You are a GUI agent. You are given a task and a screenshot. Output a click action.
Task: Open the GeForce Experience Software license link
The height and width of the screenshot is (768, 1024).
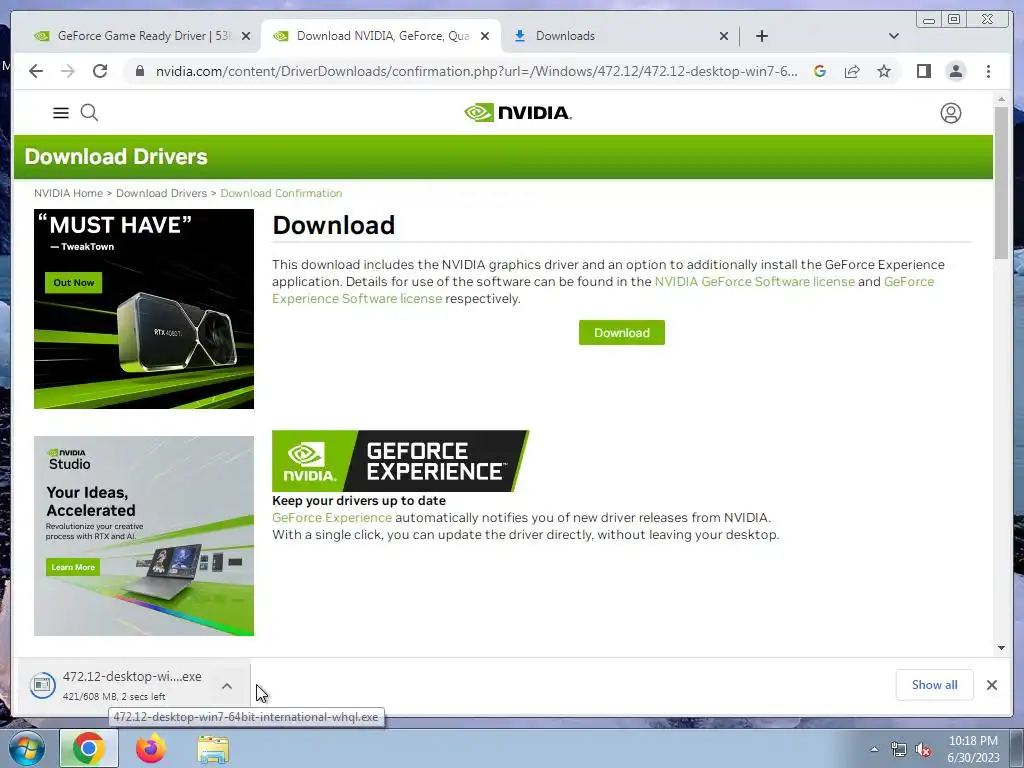coord(357,298)
